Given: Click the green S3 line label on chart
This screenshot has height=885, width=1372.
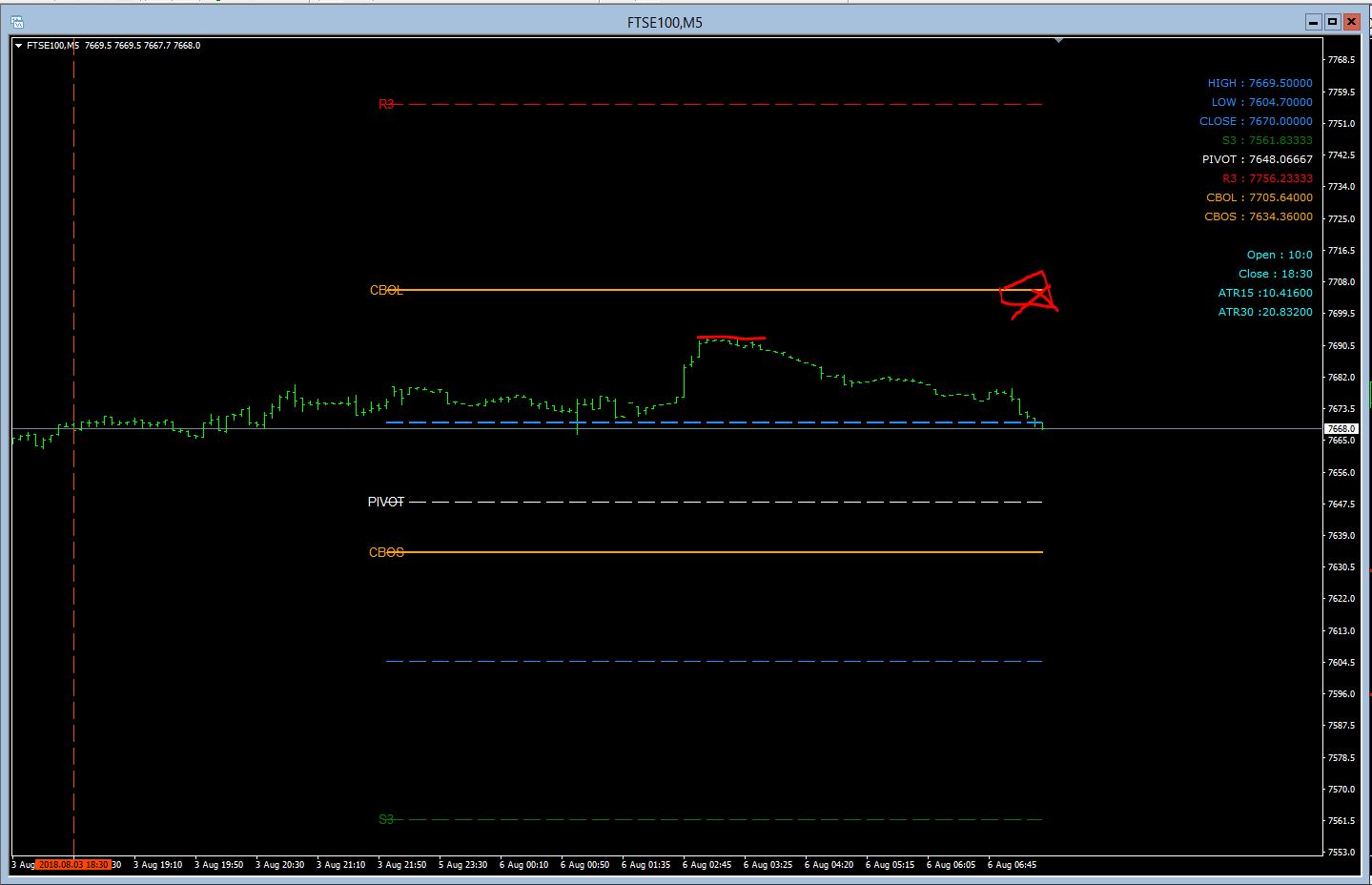Looking at the screenshot, I should pyautogui.click(x=386, y=819).
